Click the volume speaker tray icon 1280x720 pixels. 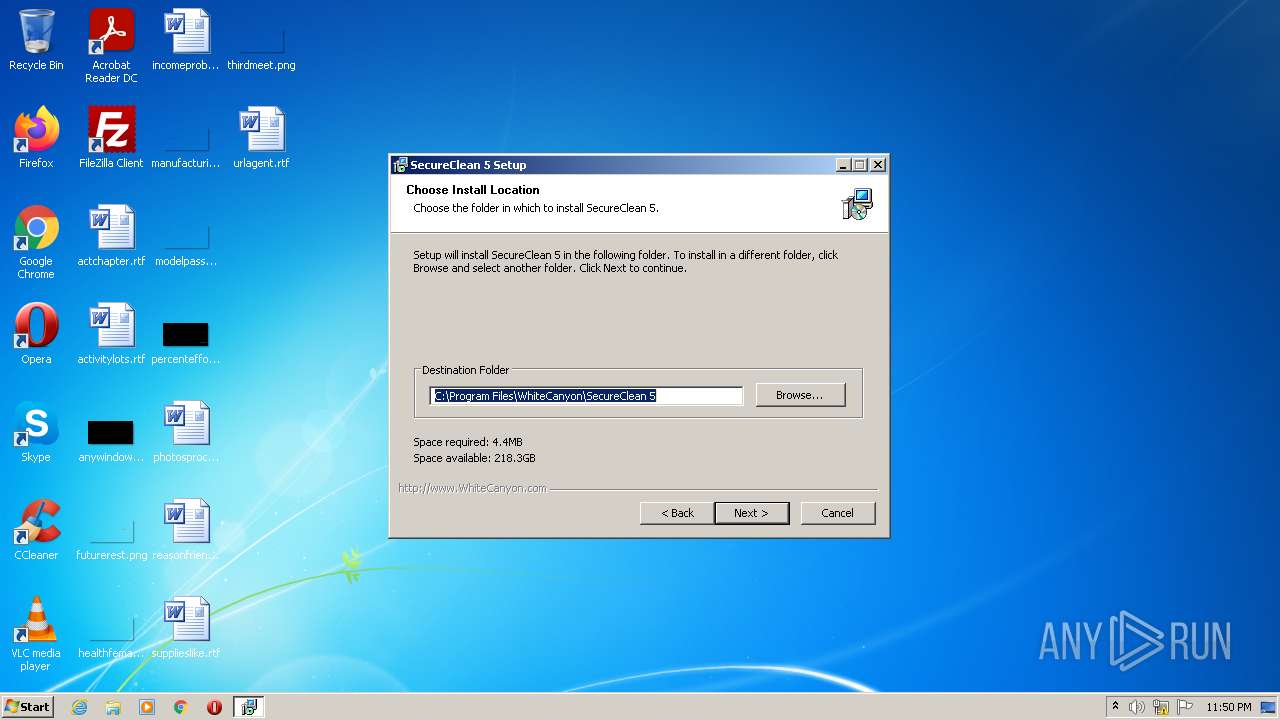click(x=1137, y=707)
